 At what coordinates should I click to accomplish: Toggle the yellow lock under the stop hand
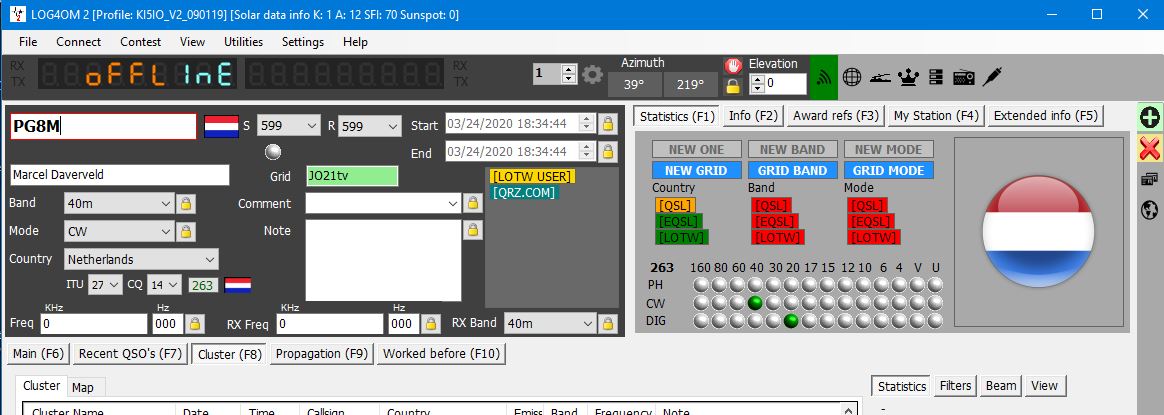tap(733, 85)
